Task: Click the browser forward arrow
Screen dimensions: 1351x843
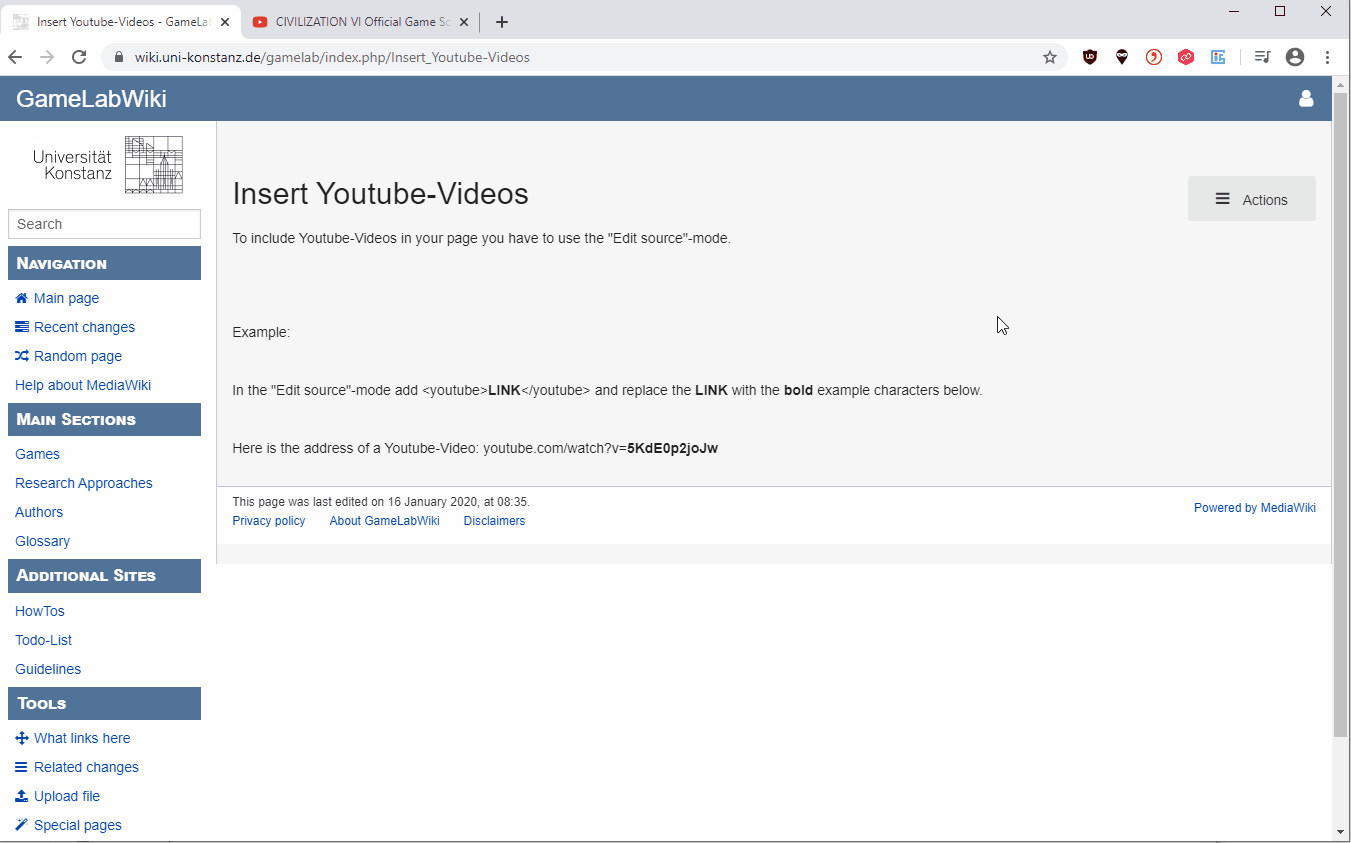Action: pyautogui.click(x=47, y=57)
